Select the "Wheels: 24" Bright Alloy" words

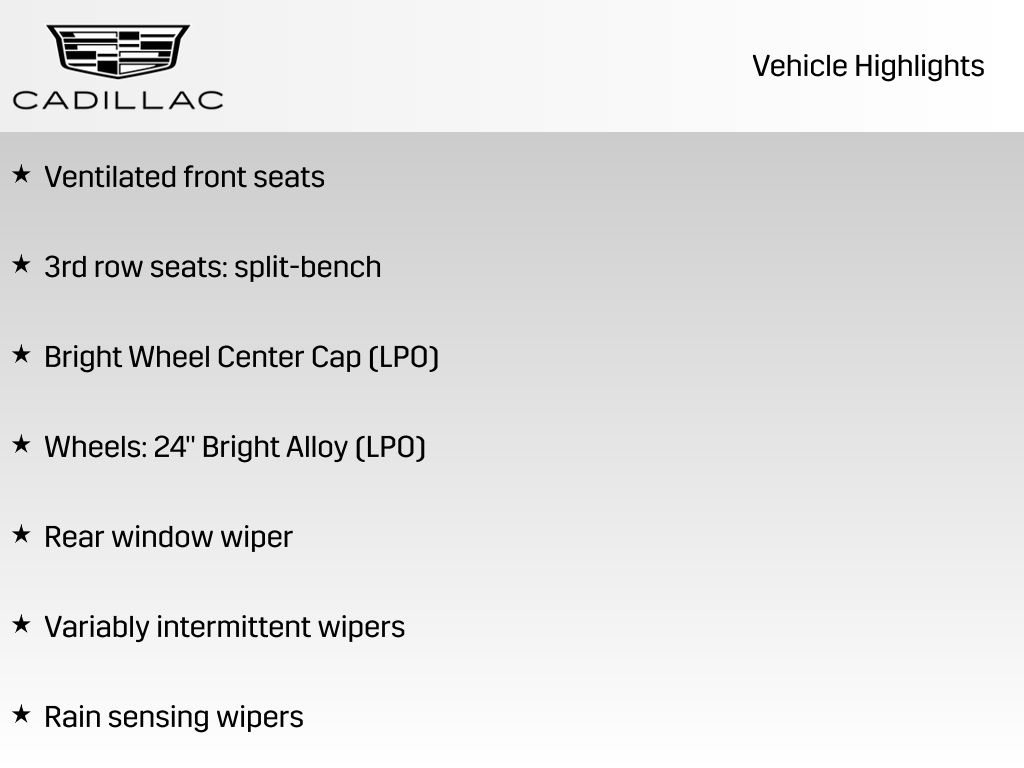pyautogui.click(x=196, y=447)
